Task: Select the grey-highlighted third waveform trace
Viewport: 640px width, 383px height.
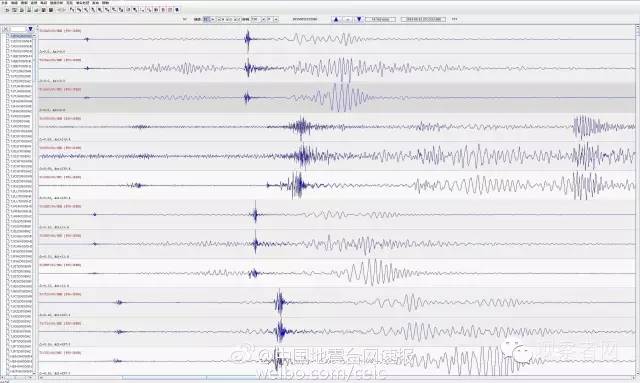Action: click(x=337, y=98)
